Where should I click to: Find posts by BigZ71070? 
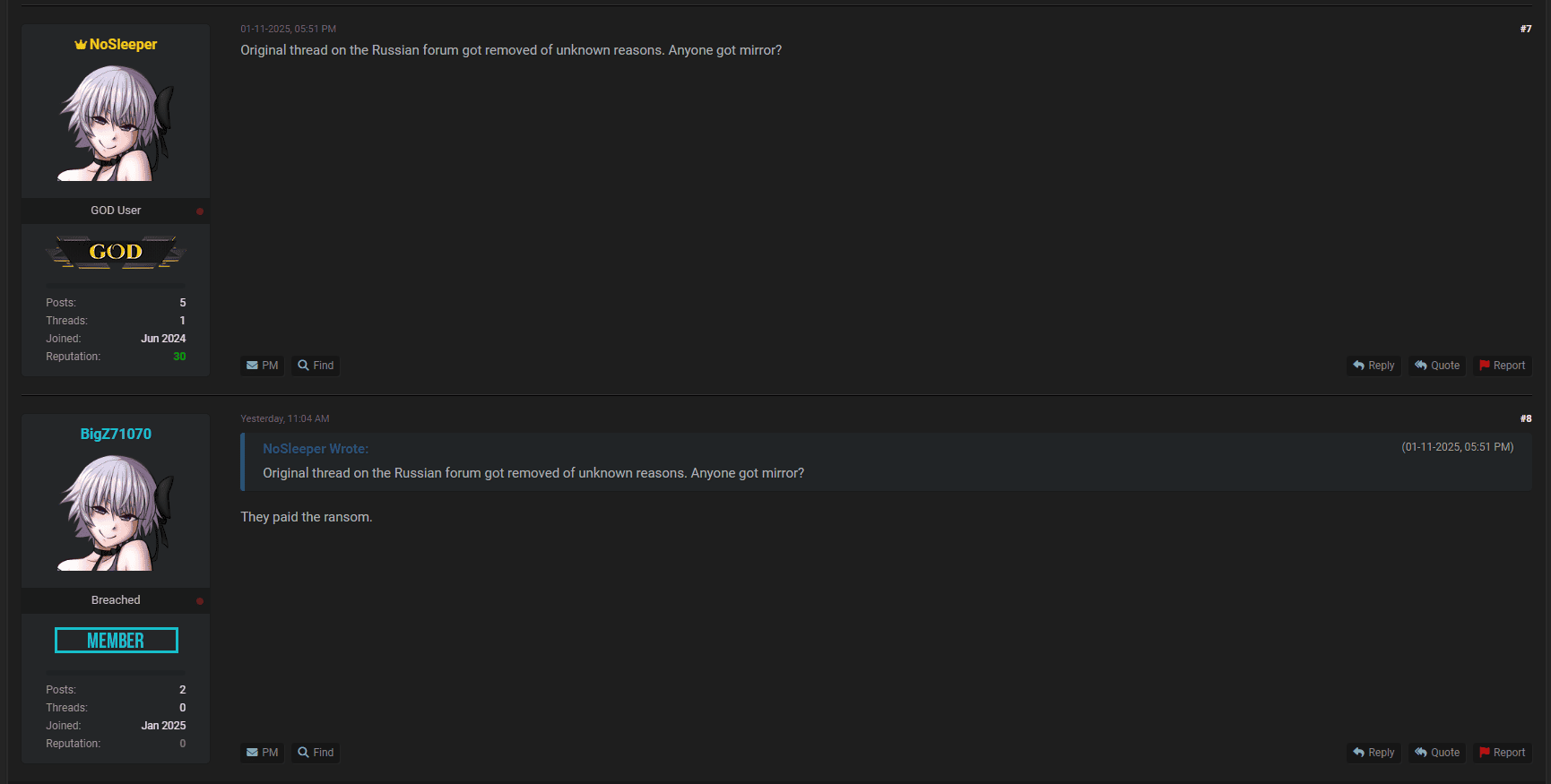316,753
